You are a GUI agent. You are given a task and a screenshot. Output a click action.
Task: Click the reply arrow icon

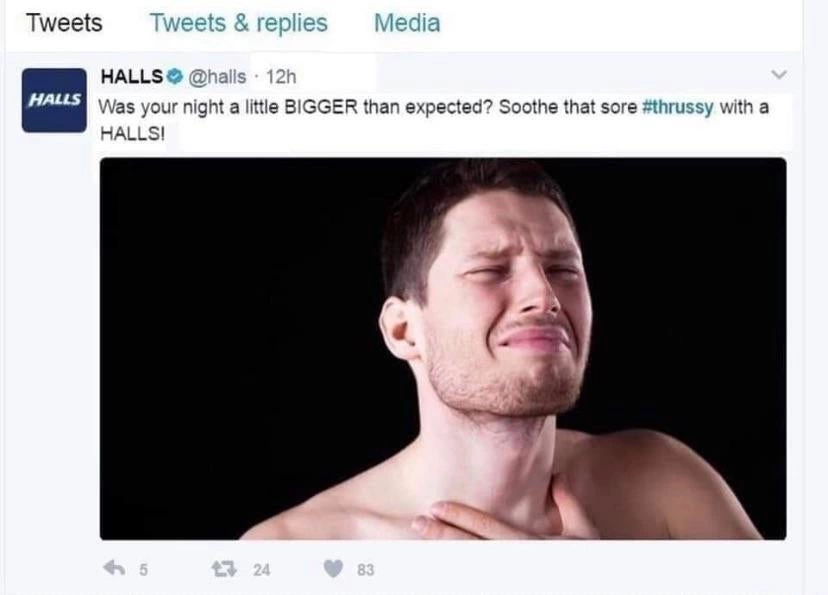coord(114,569)
